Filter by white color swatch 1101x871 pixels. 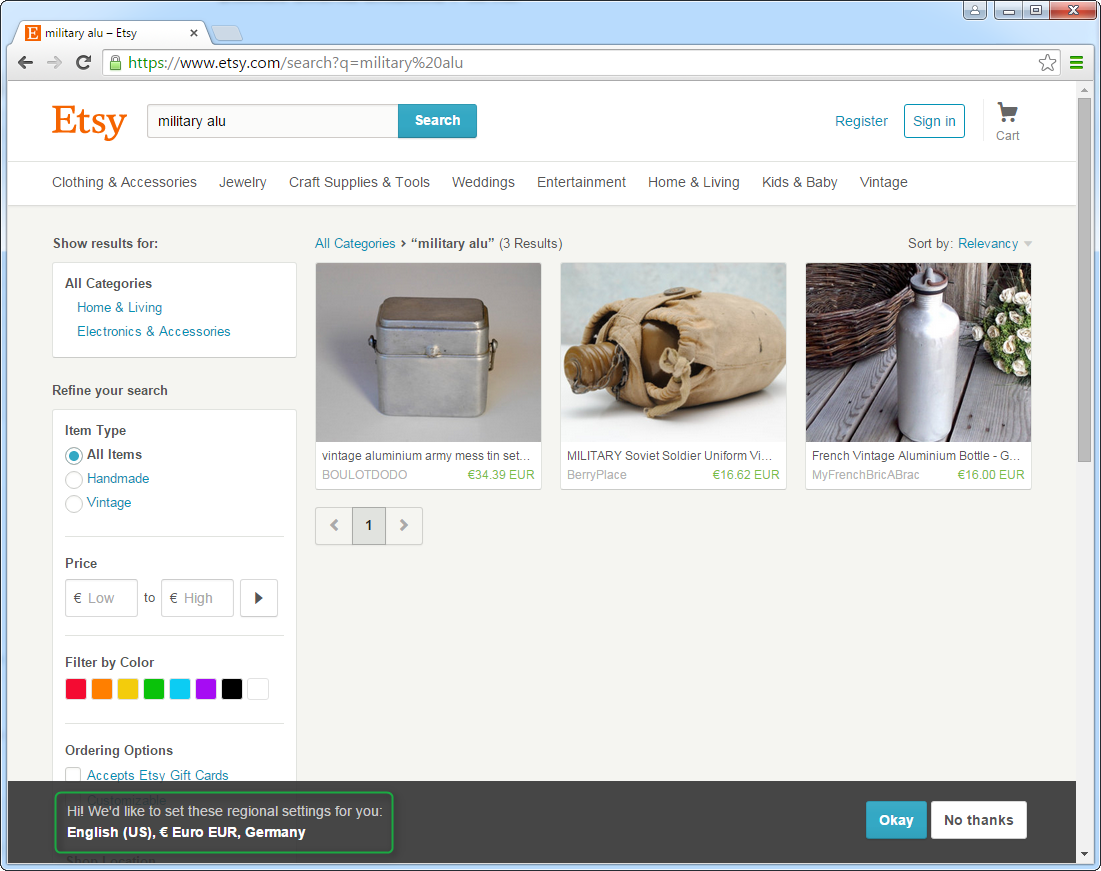click(x=258, y=689)
